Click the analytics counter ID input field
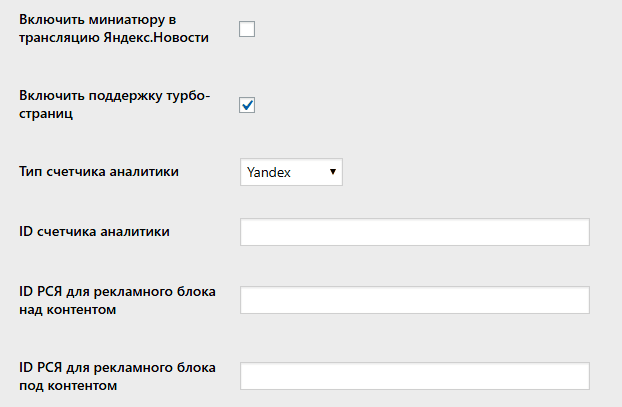Image resolution: width=622 pixels, height=407 pixels. (x=414, y=232)
